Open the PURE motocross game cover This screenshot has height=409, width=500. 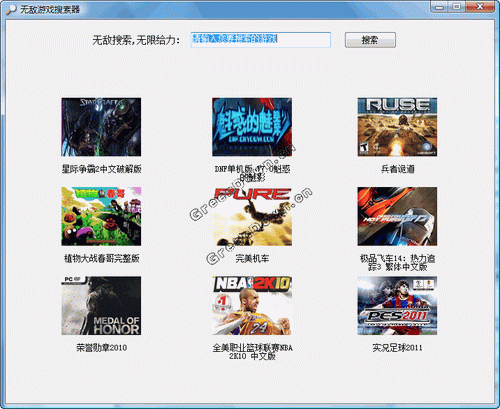(x=252, y=216)
